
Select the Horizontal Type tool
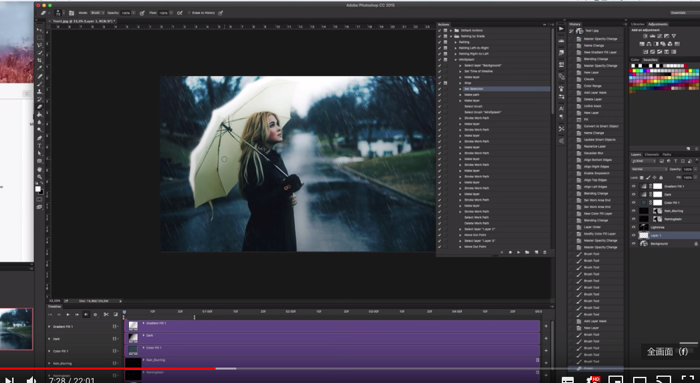tap(40, 146)
